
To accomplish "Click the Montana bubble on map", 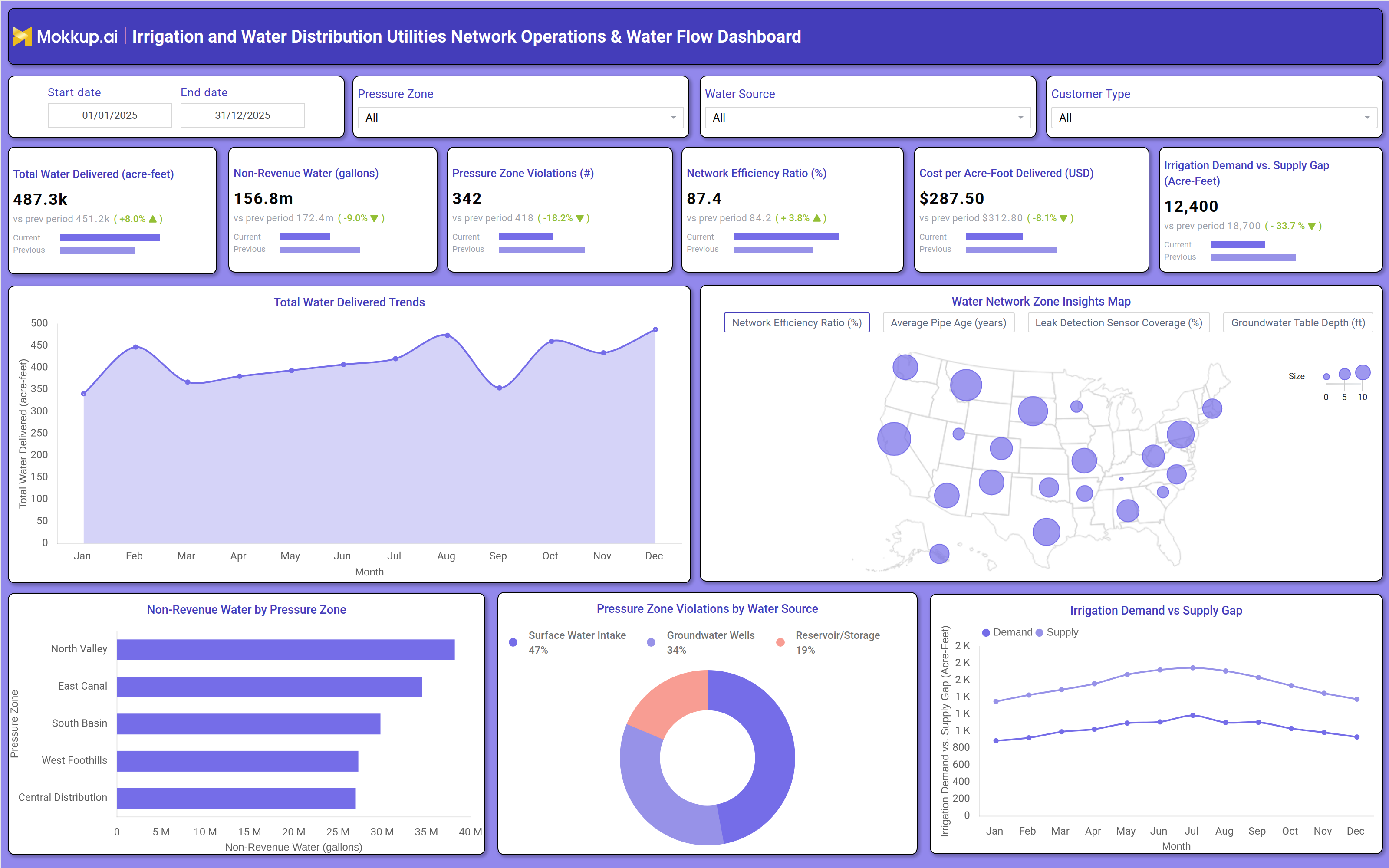I will [966, 385].
